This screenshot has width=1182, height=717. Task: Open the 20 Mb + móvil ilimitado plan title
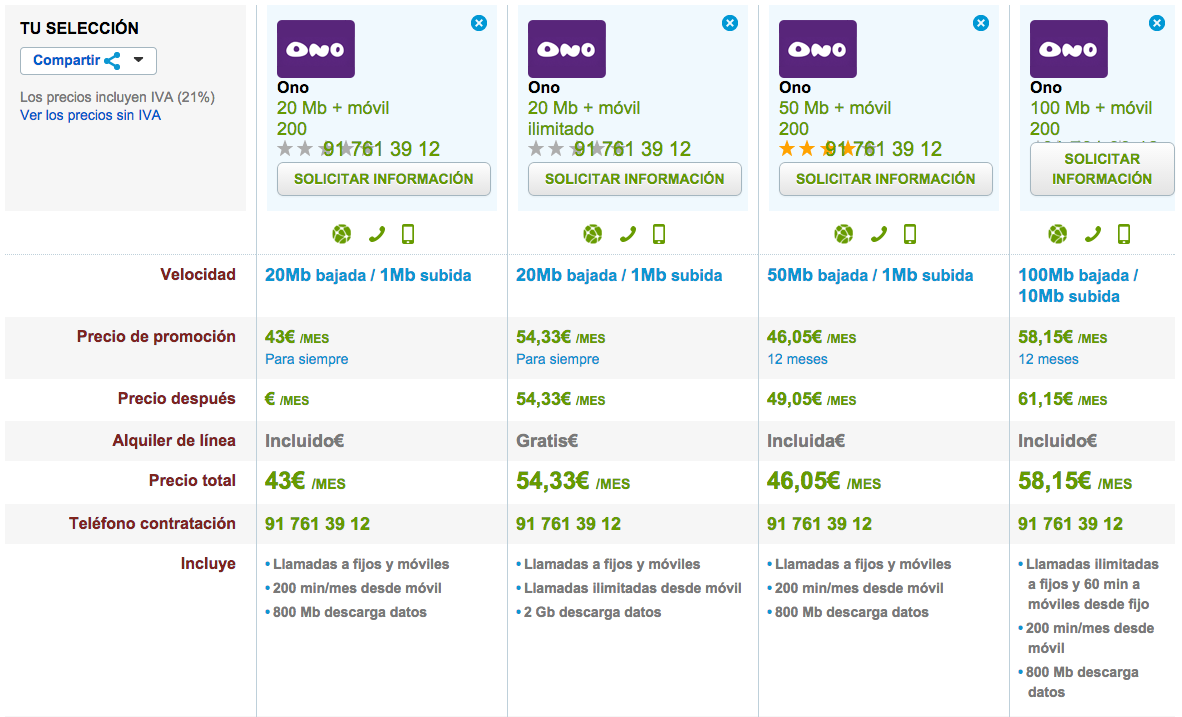click(584, 118)
